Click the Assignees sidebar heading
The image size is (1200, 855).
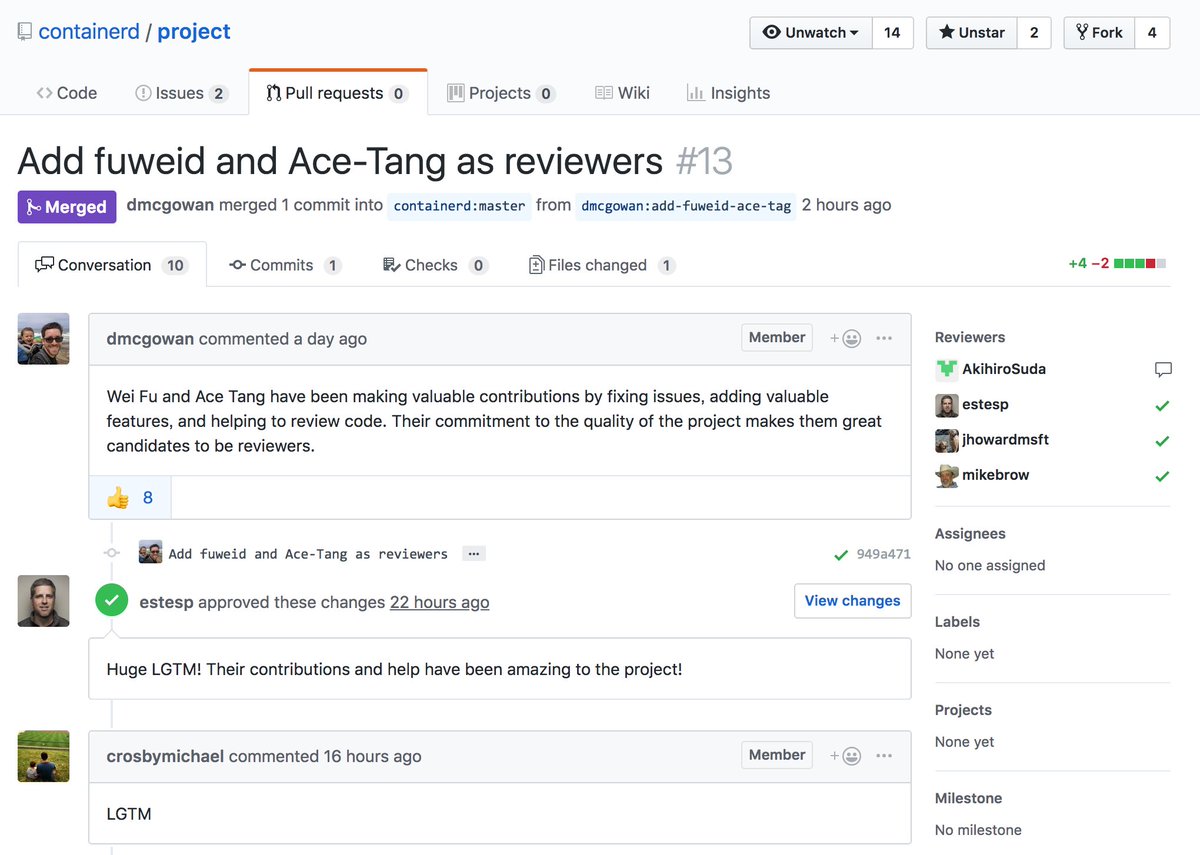click(x=970, y=534)
